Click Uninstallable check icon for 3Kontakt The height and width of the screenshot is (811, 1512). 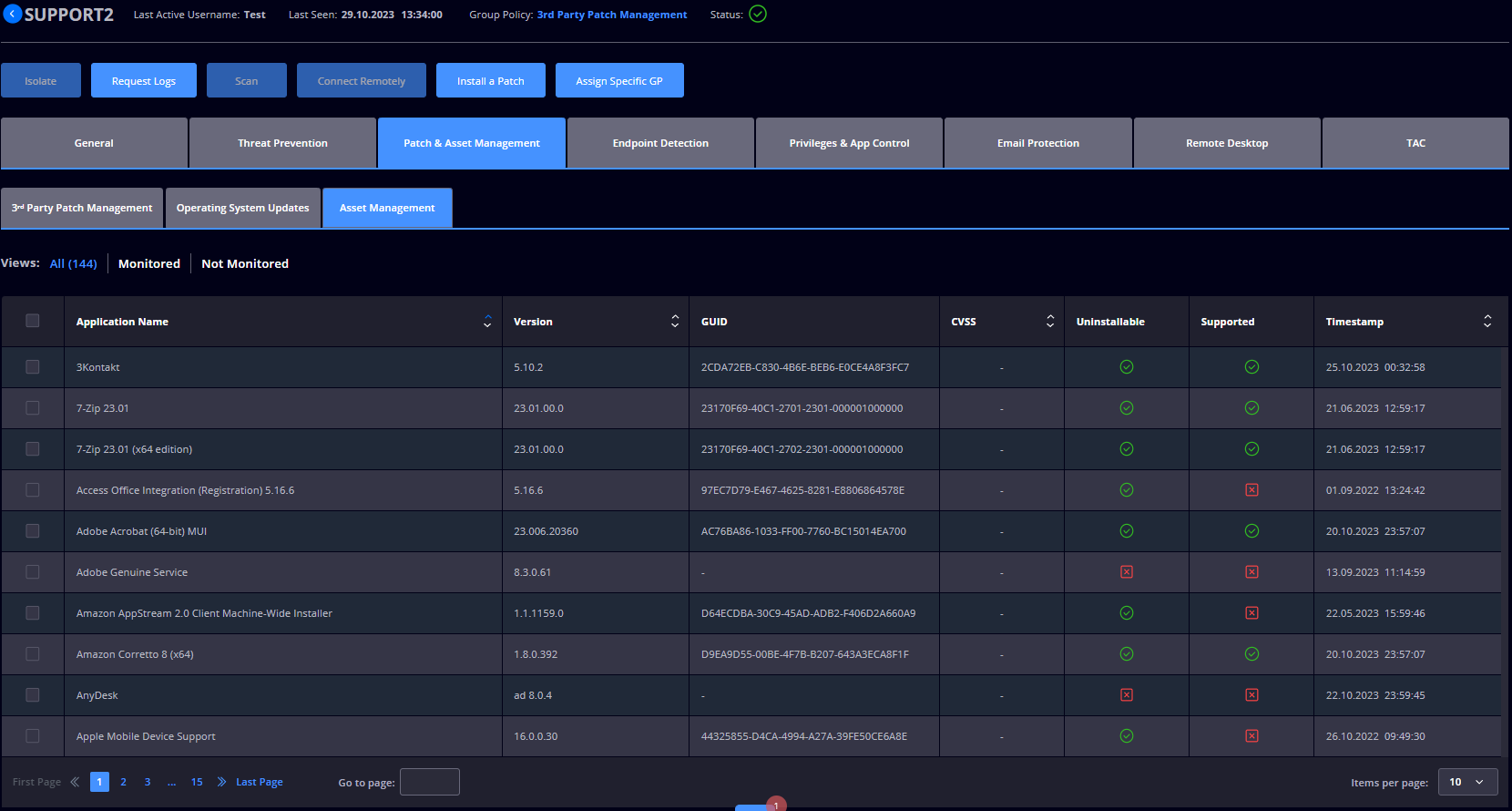[x=1127, y=367]
